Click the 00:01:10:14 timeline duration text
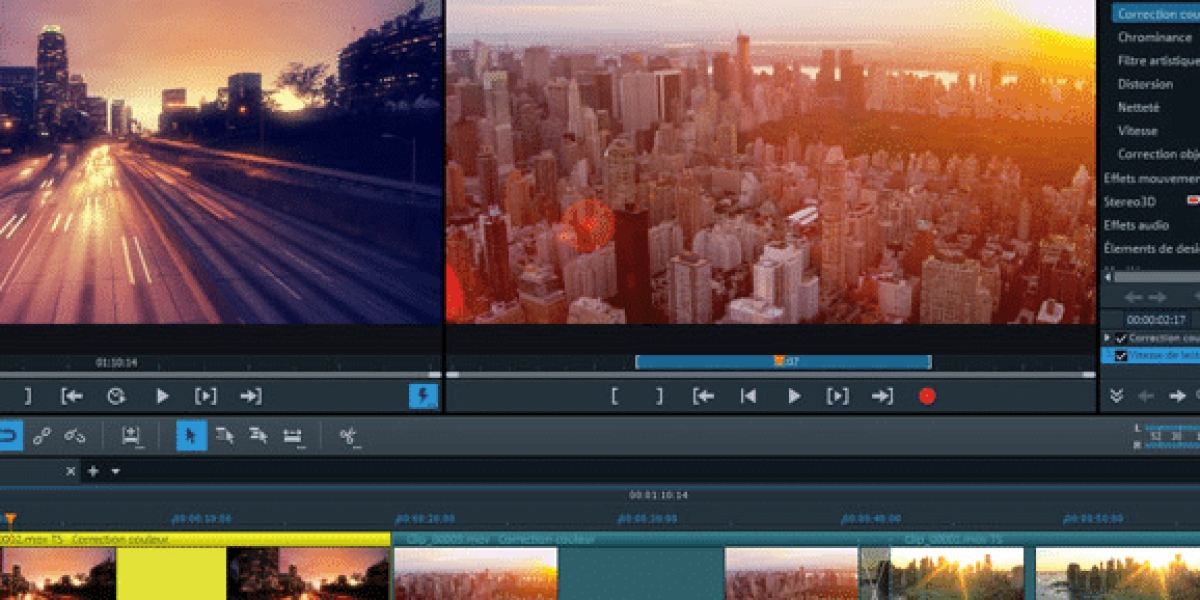 [658, 495]
